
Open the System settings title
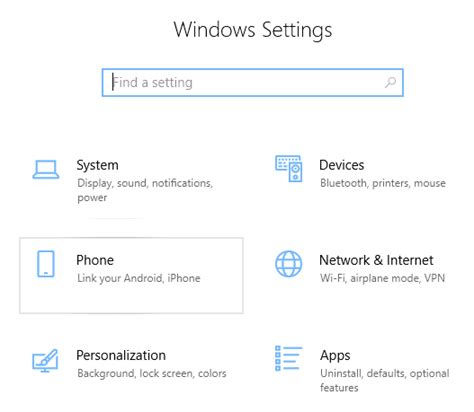click(97, 165)
